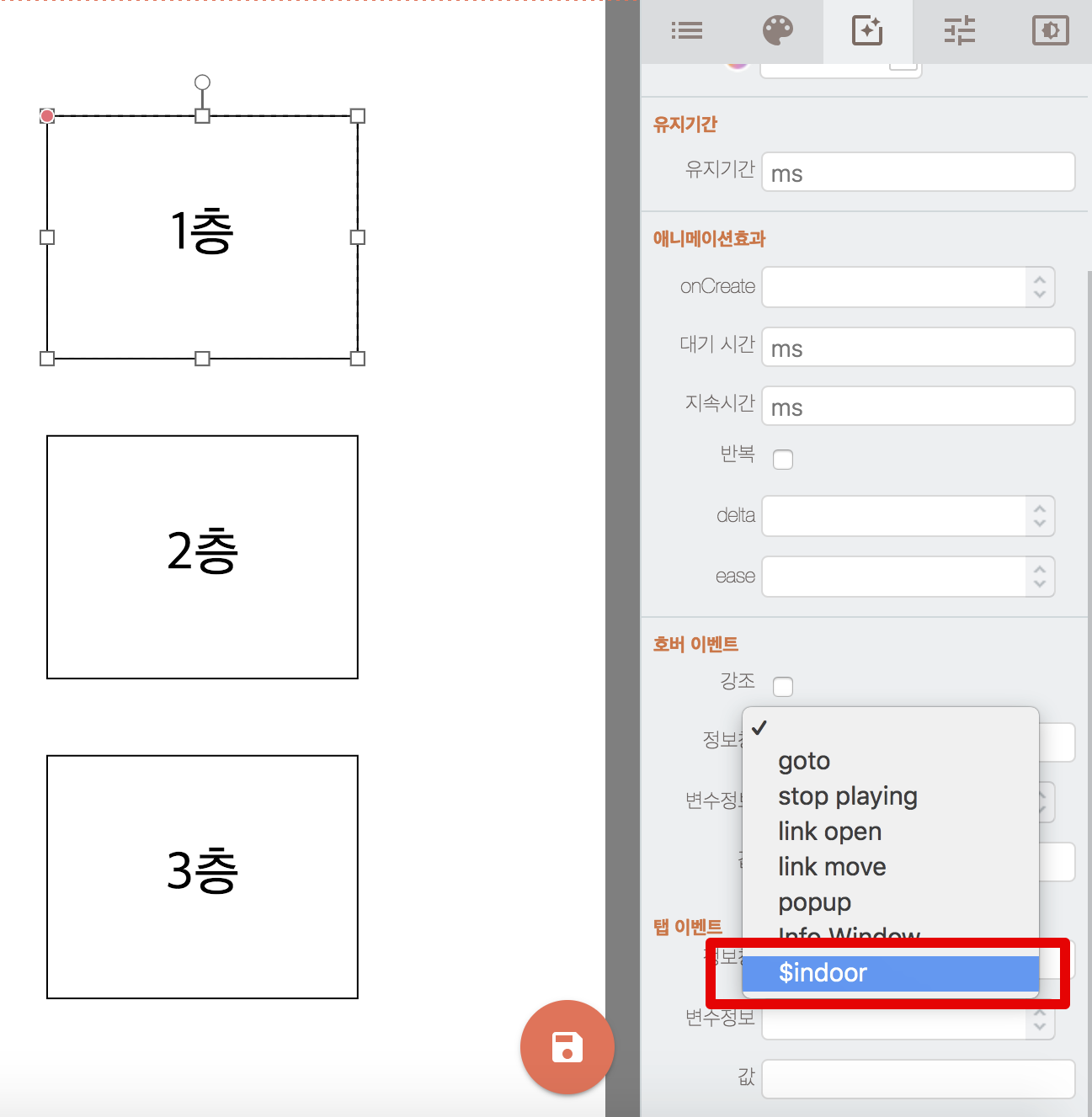Open the list view panel tab
Screen dimensions: 1092x1117
[x=686, y=31]
